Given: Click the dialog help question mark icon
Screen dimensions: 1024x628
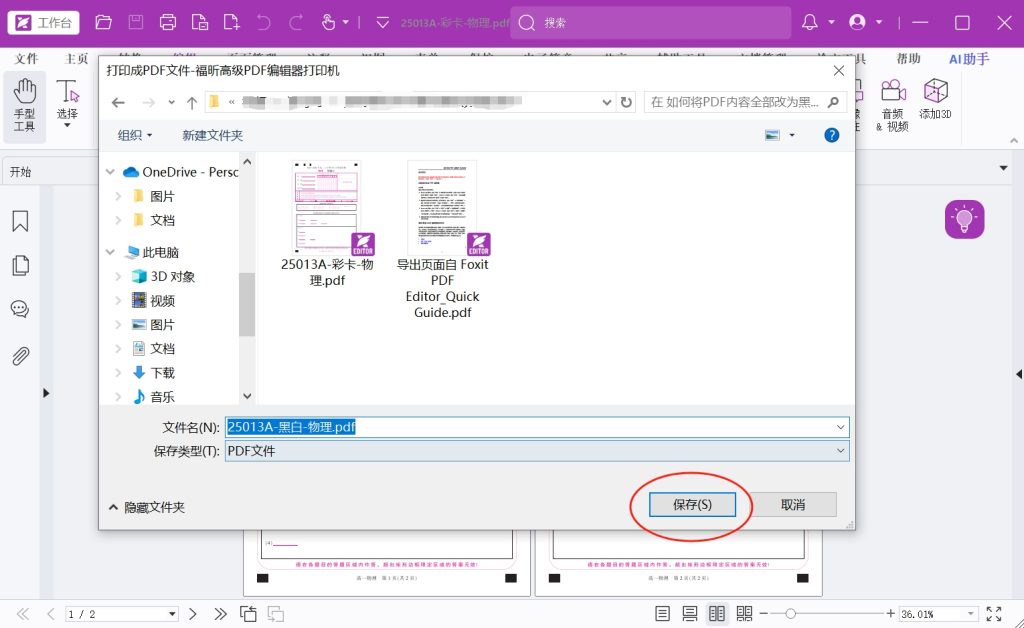Looking at the screenshot, I should (x=831, y=135).
